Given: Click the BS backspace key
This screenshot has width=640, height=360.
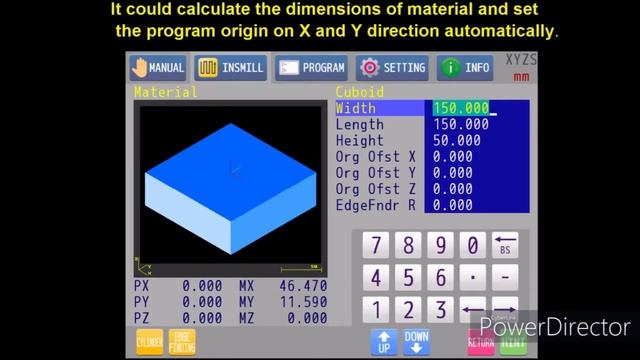Looking at the screenshot, I should pos(505,245).
